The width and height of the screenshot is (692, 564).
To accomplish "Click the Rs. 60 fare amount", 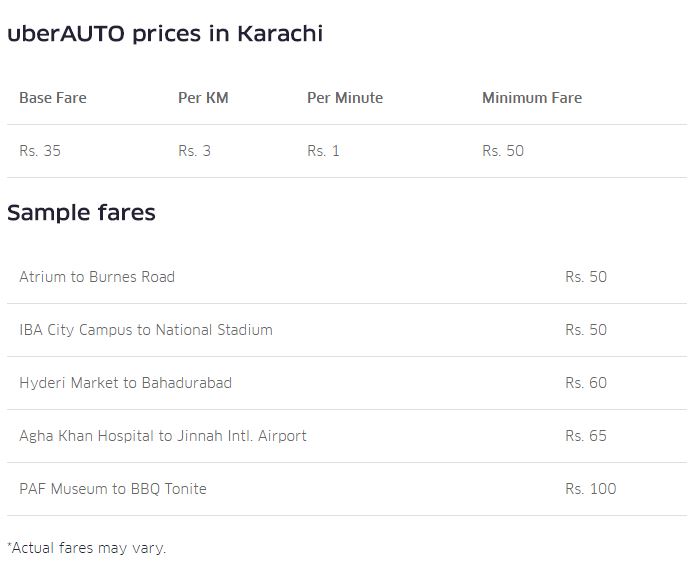I will [585, 383].
